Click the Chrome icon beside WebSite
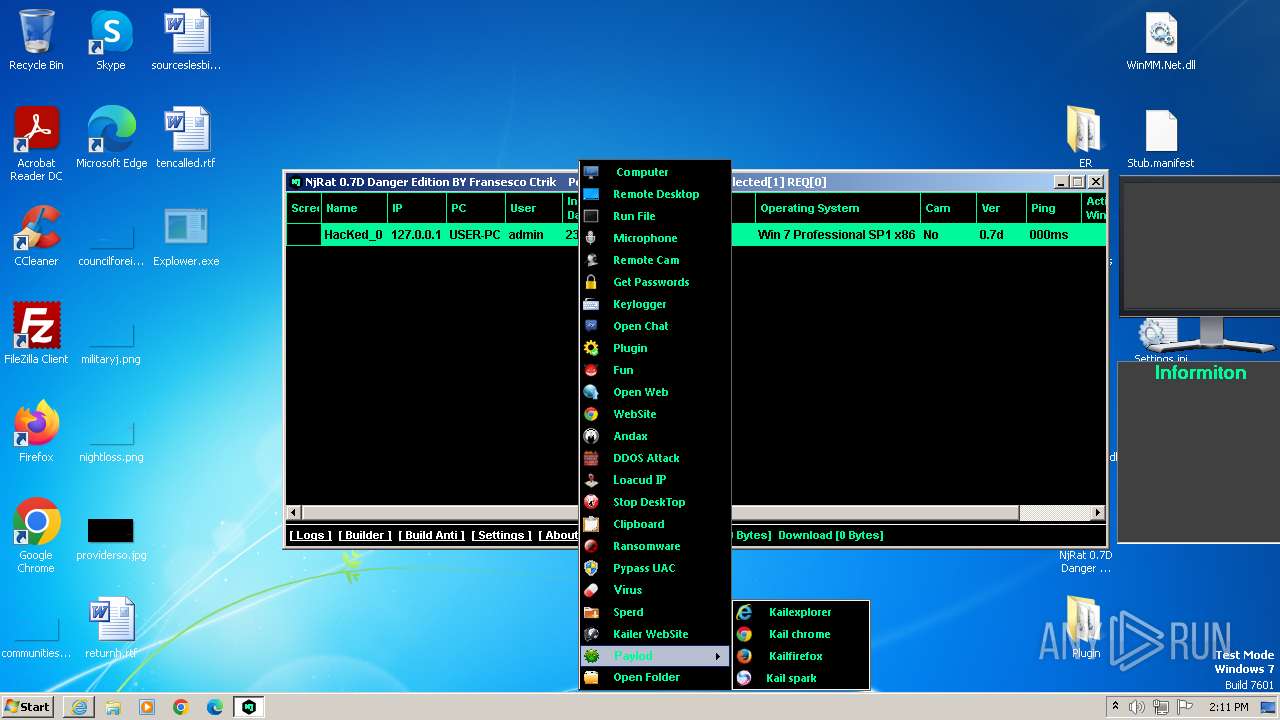Screen dimensions: 1280x720 591,414
